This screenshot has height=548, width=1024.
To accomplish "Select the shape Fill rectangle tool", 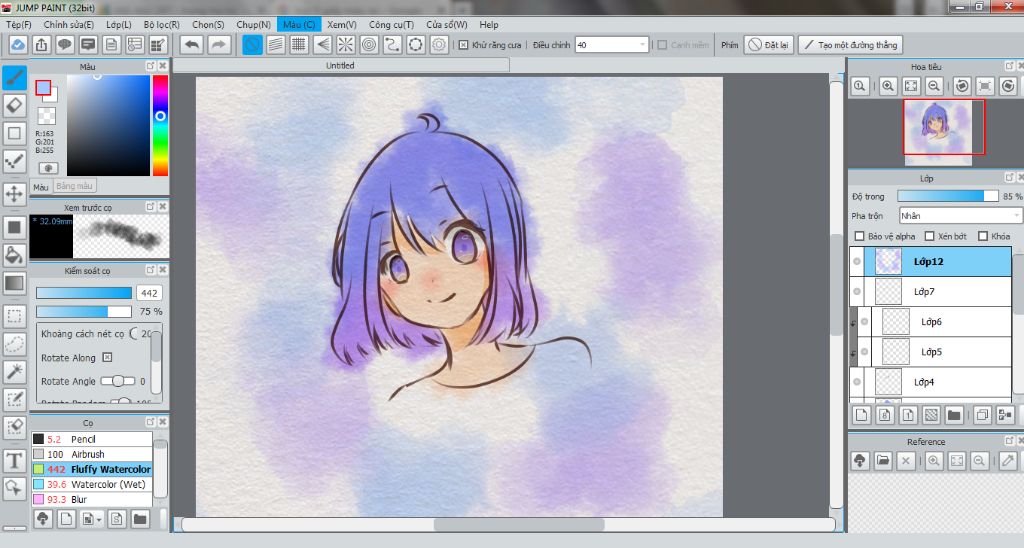I will [x=14, y=227].
